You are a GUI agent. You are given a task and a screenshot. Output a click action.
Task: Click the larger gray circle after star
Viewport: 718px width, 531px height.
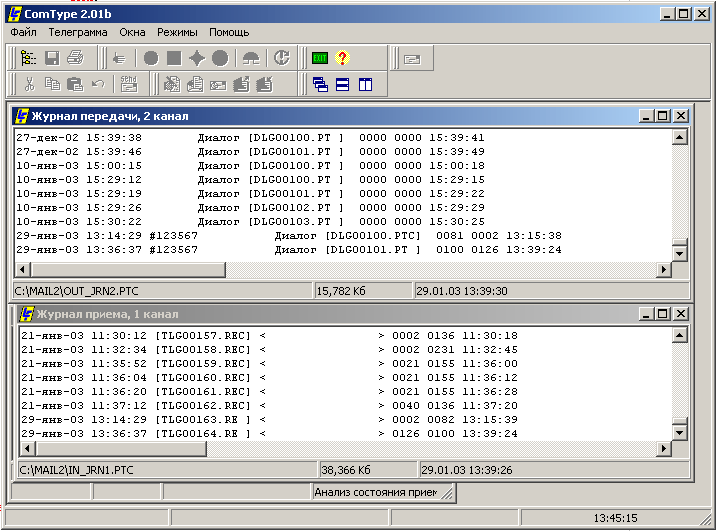coord(220,58)
